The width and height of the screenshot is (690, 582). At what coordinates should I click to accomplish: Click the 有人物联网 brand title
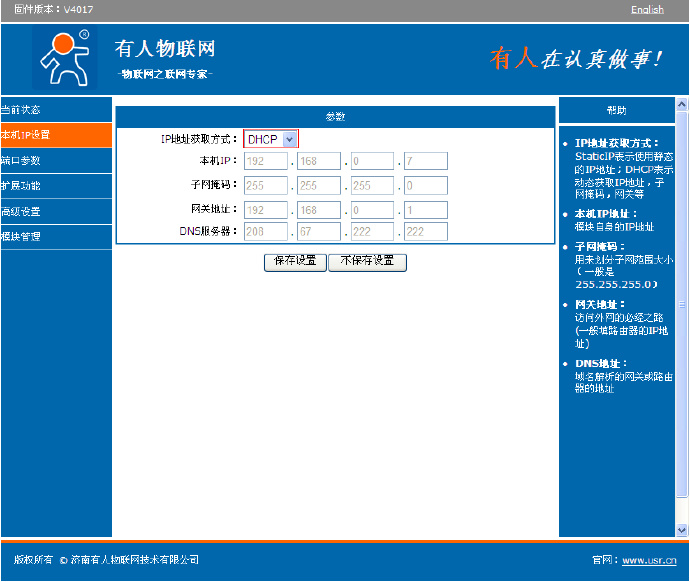point(165,48)
